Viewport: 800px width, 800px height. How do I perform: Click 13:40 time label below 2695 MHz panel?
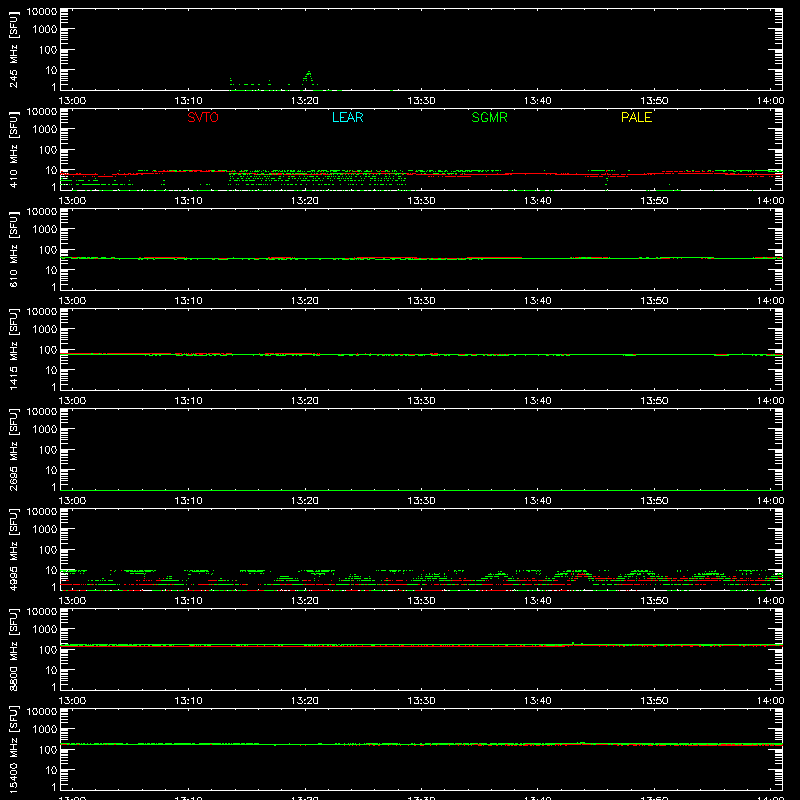pos(537,501)
